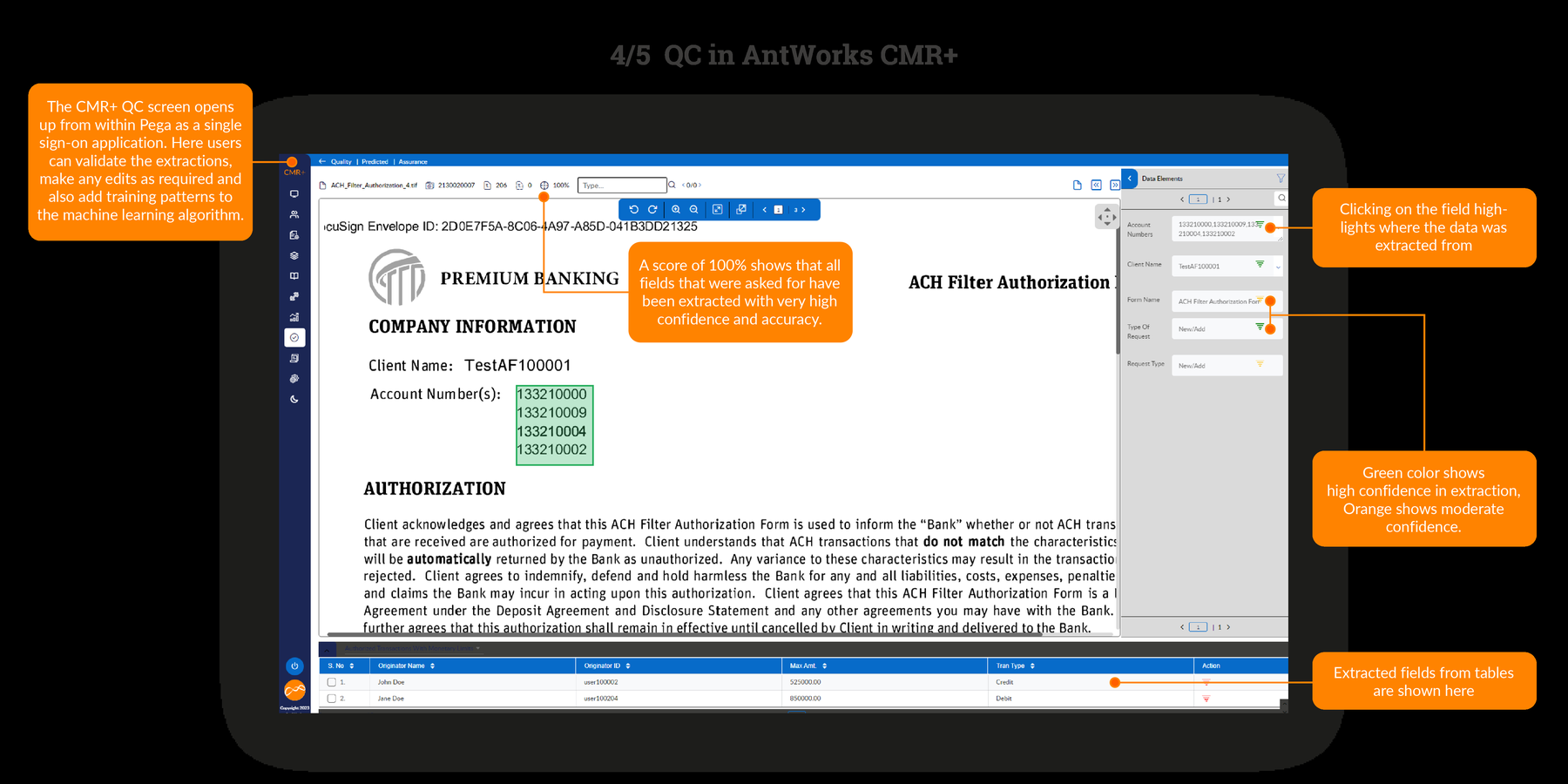Go to previous page in blue toolbar
This screenshot has width=1568, height=784.
click(765, 209)
